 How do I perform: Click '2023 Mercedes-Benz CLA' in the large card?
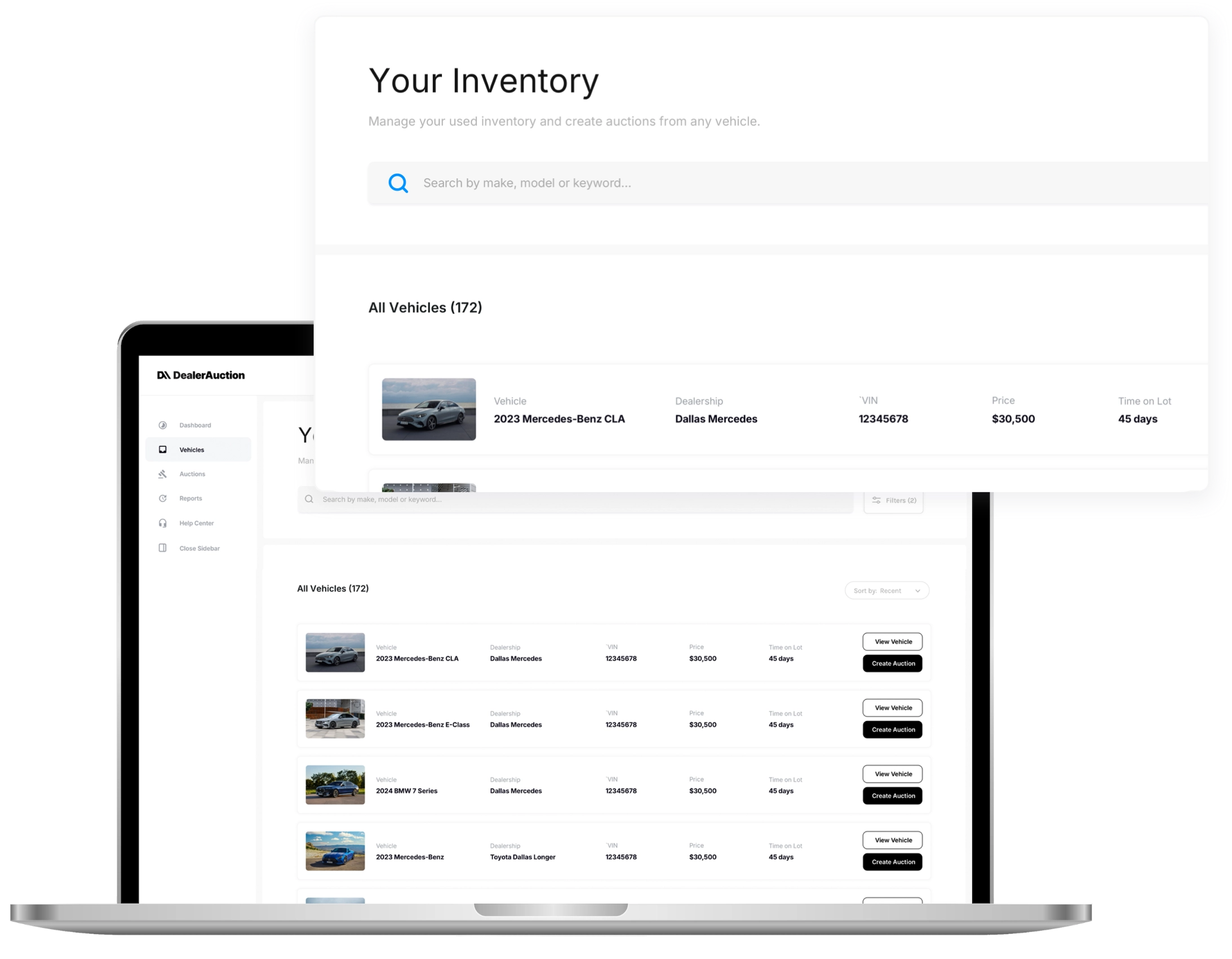tap(559, 419)
